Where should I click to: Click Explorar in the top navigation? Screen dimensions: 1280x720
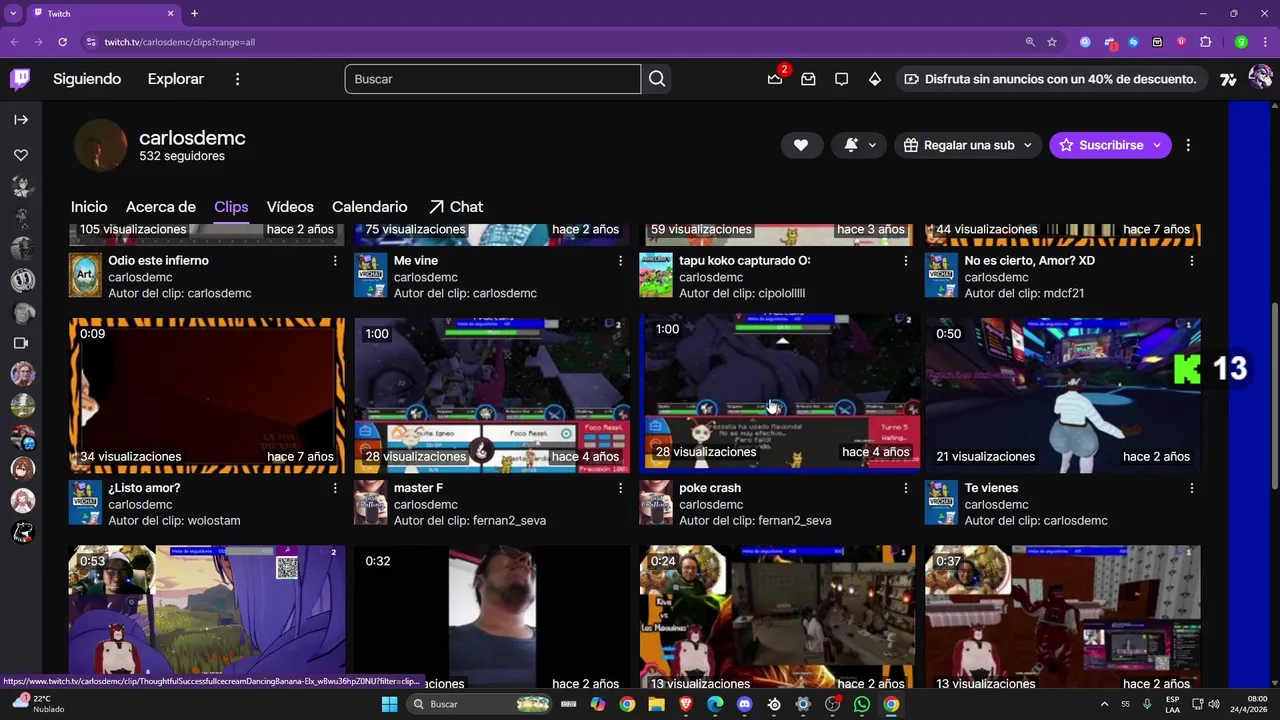[176, 79]
